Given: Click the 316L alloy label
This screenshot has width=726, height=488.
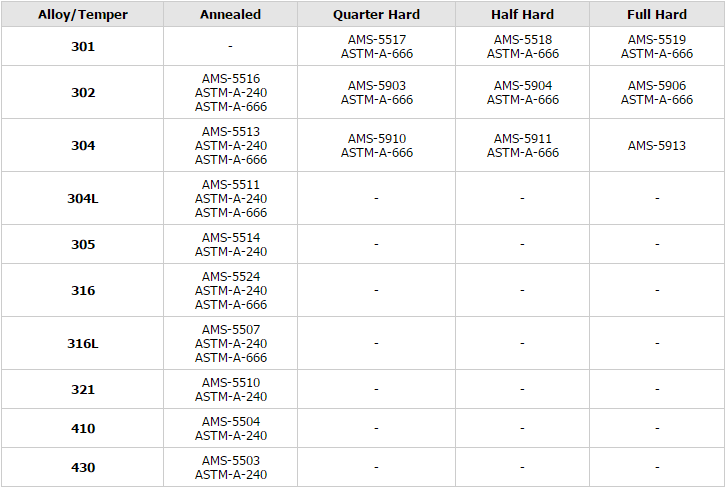Looking at the screenshot, I should tap(83, 344).
